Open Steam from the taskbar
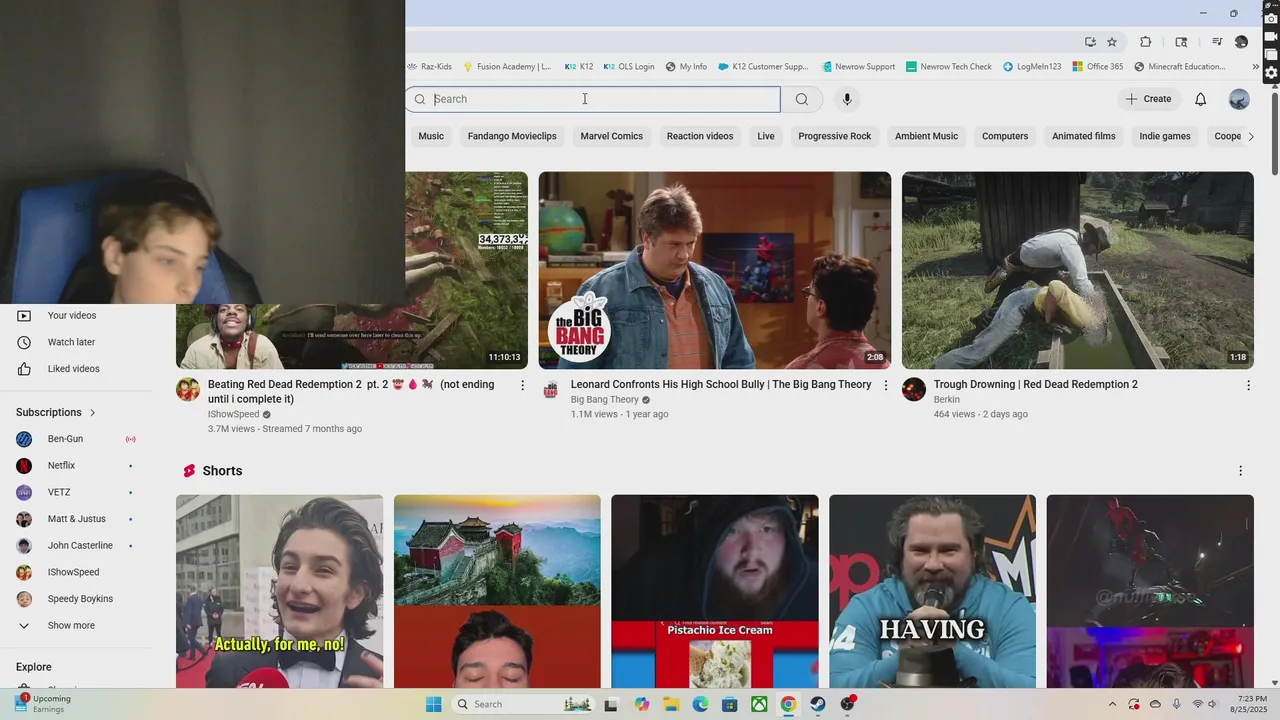 [818, 704]
